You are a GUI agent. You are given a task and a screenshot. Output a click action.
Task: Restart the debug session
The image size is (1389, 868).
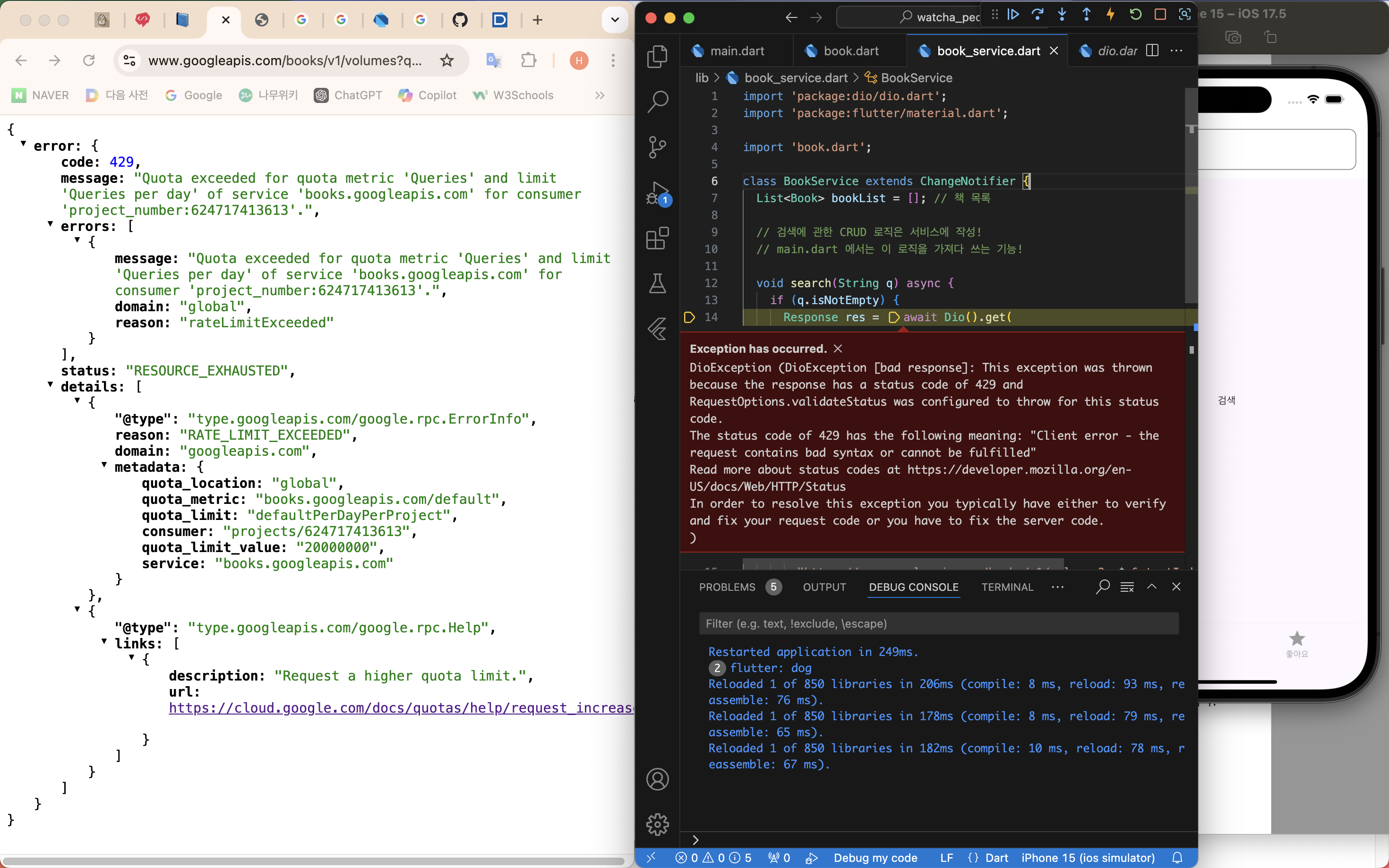pos(1135,14)
